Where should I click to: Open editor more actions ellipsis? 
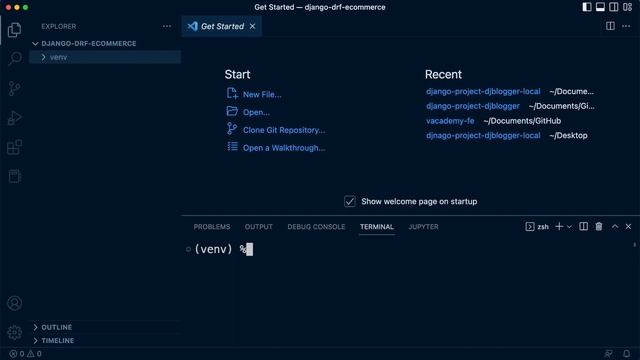(x=626, y=26)
